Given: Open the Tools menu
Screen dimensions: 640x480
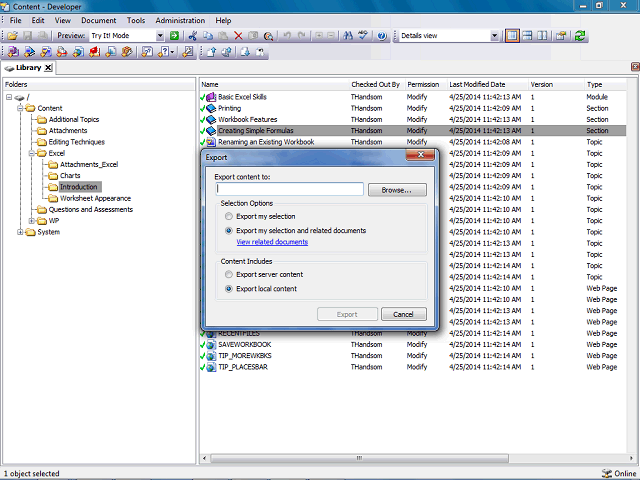Looking at the screenshot, I should click(136, 20).
